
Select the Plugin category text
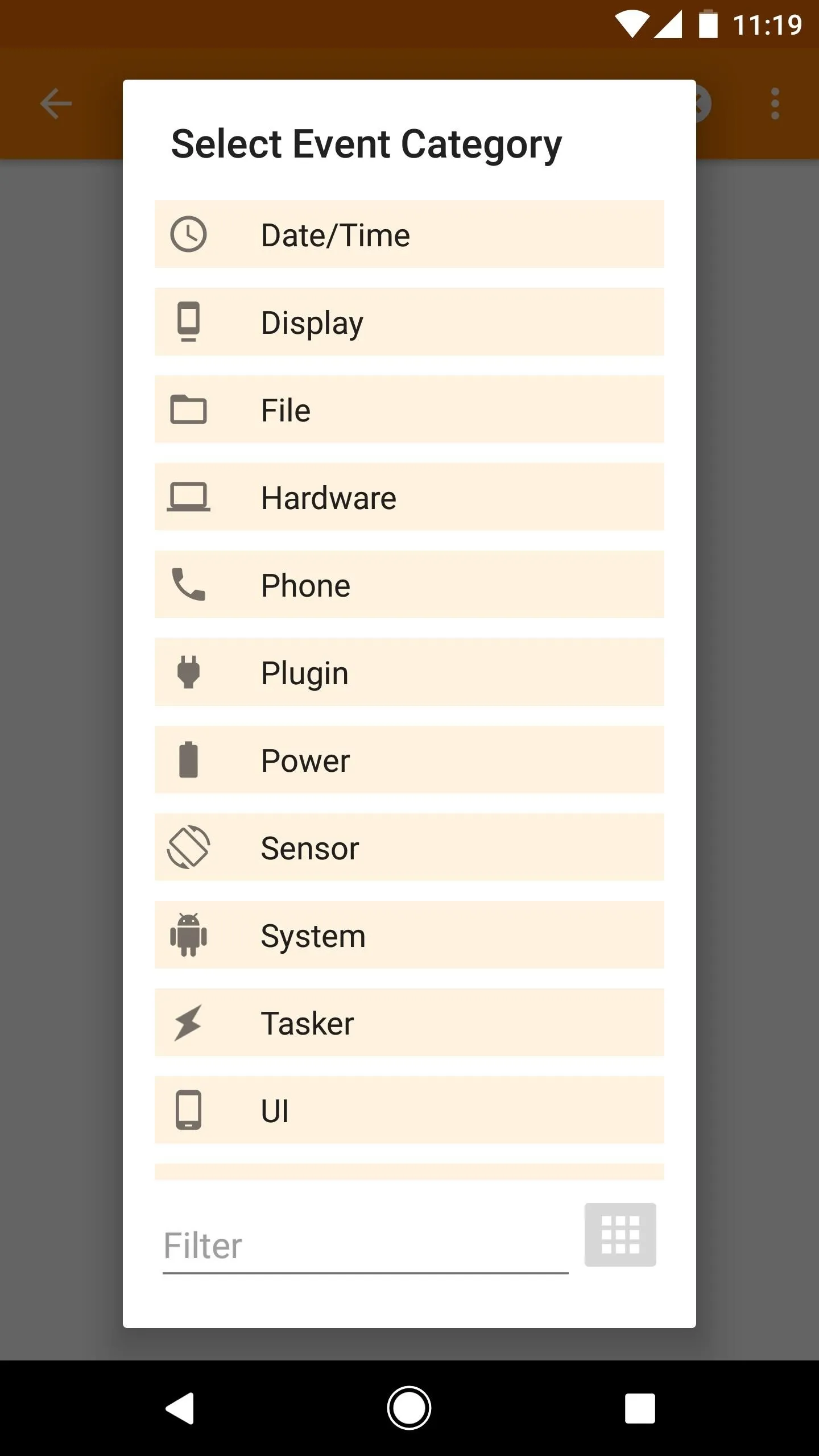coord(305,673)
